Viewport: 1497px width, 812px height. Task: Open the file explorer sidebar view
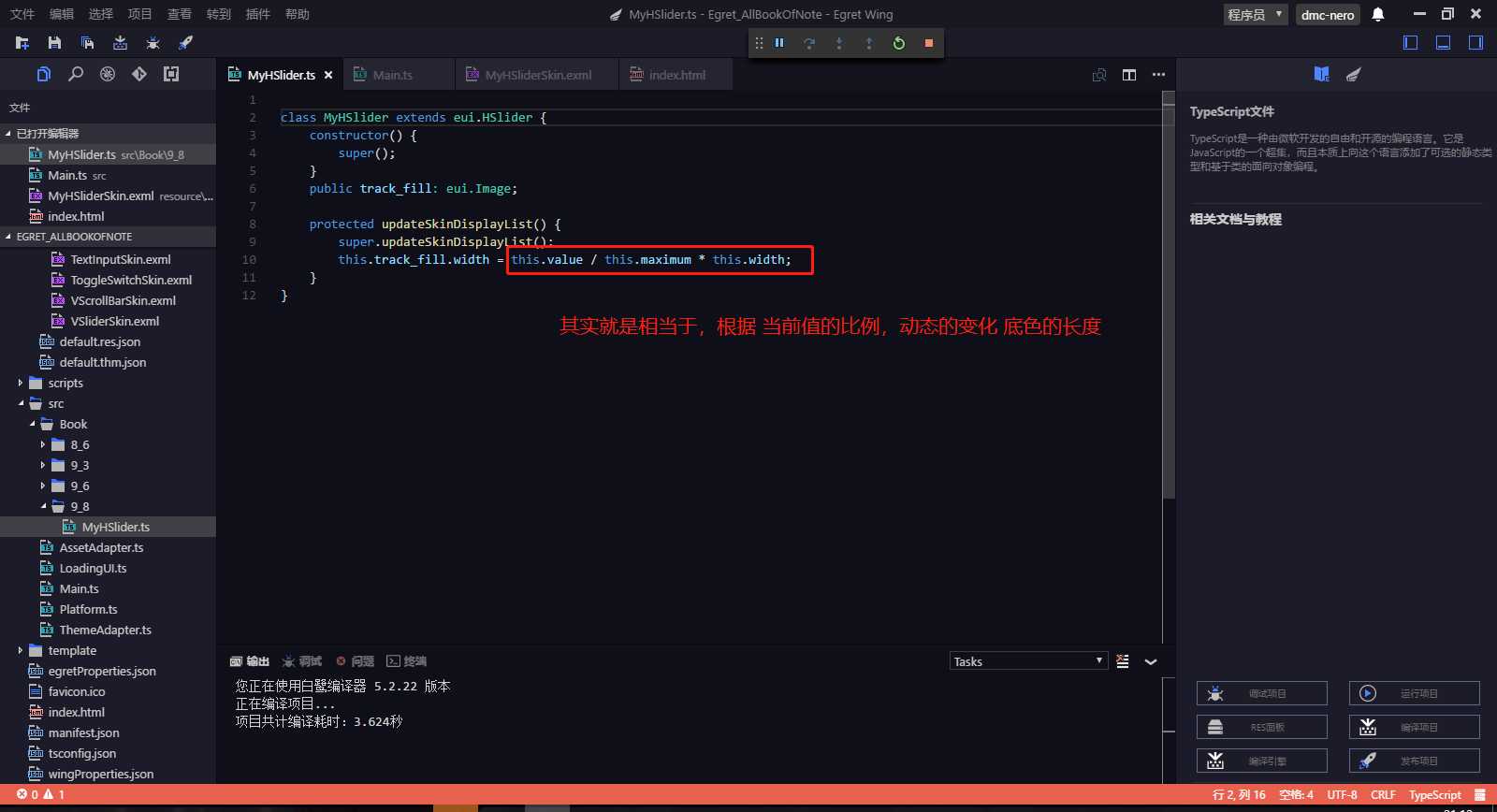[x=44, y=74]
